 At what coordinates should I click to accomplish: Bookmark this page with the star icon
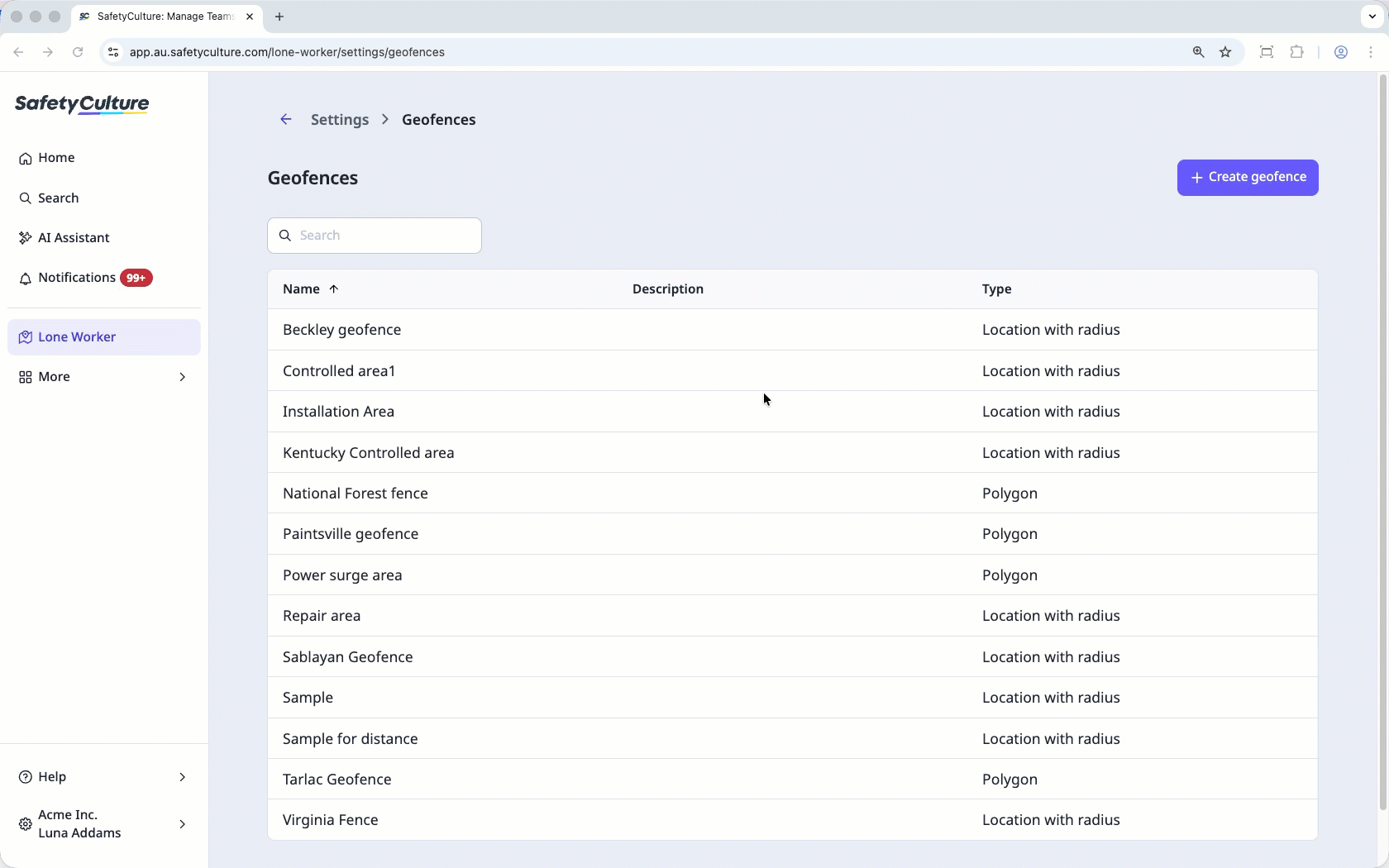pyautogui.click(x=1225, y=52)
